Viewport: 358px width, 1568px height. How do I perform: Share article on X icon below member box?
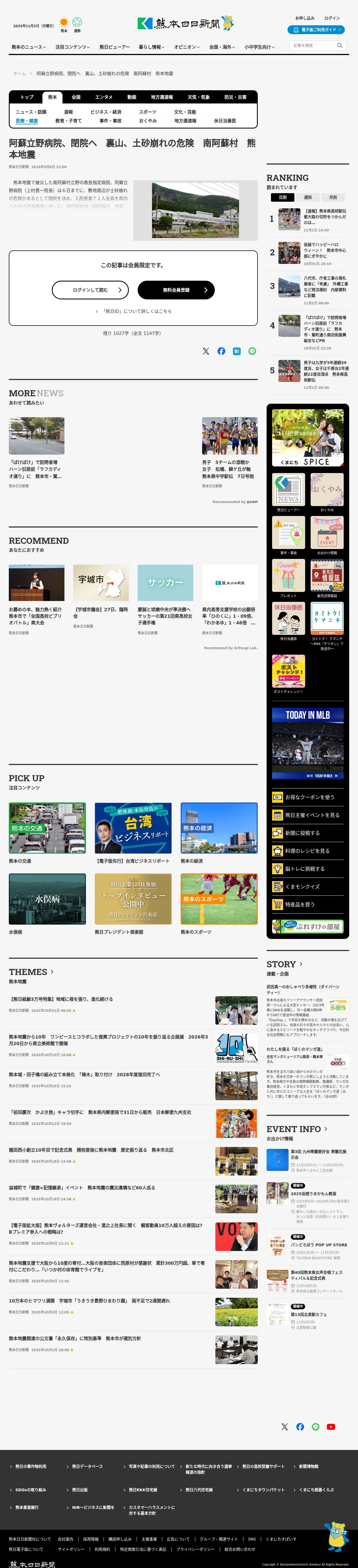click(206, 351)
